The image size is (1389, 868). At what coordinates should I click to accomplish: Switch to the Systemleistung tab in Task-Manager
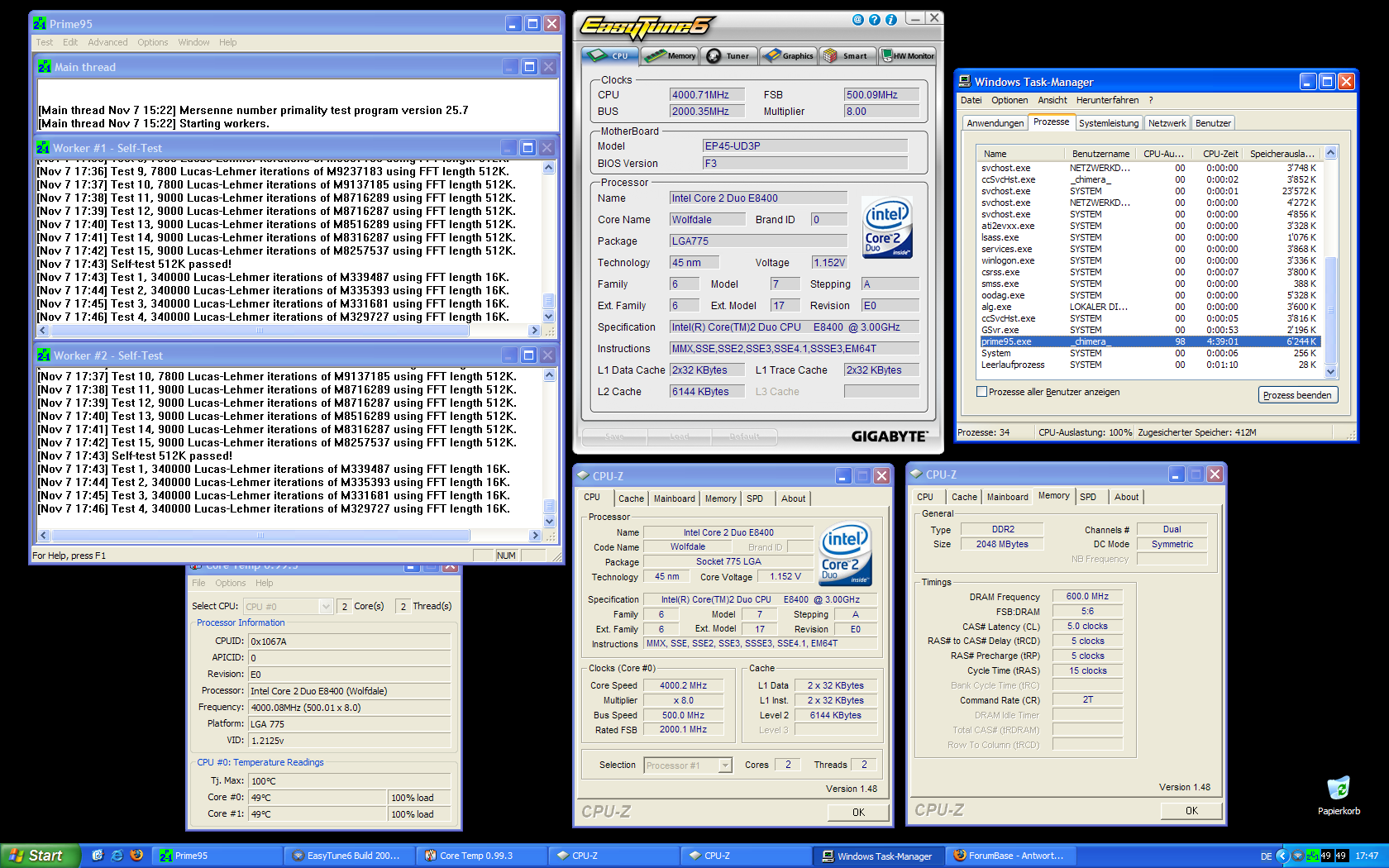click(x=1109, y=123)
